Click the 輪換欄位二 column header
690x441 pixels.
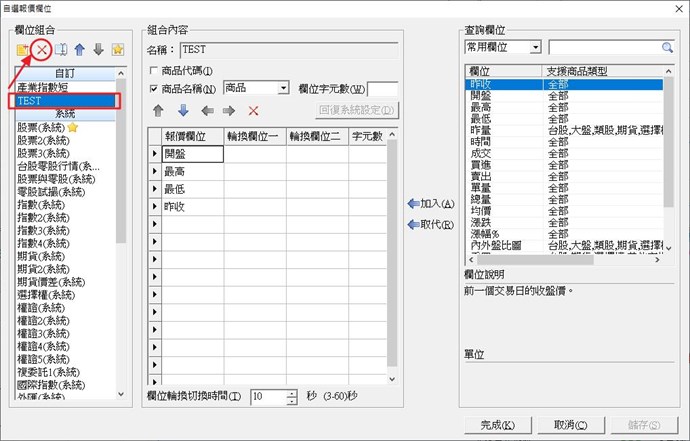317,136
